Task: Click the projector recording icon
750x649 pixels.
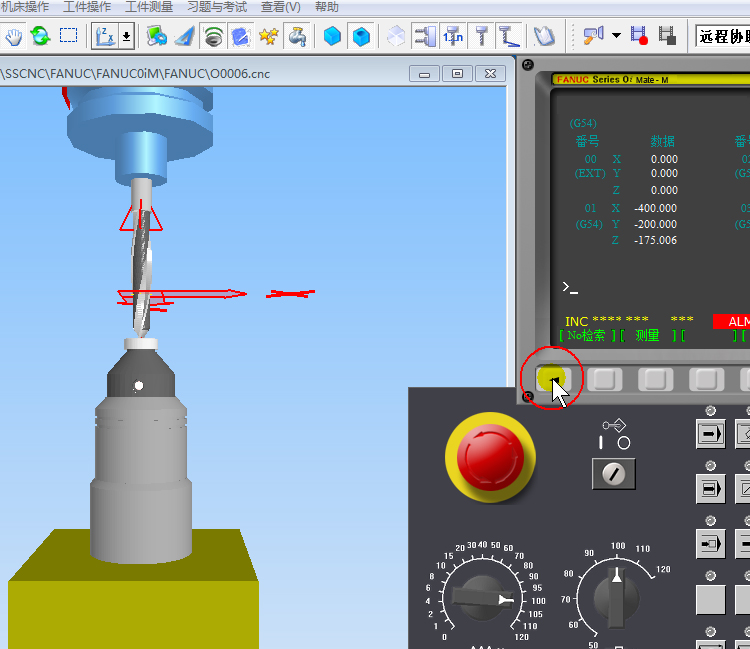Action: point(593,36)
